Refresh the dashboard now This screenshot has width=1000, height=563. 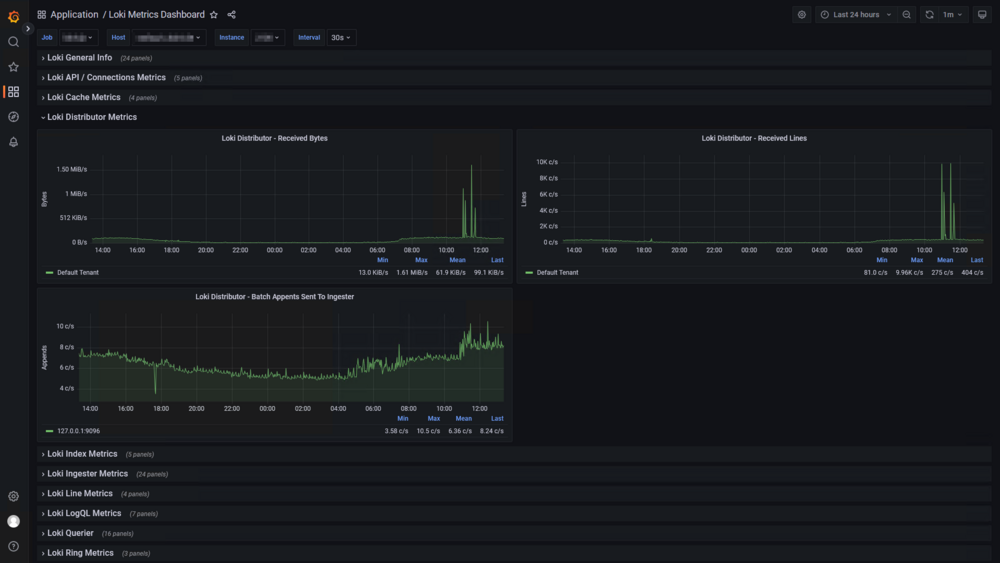(x=929, y=15)
